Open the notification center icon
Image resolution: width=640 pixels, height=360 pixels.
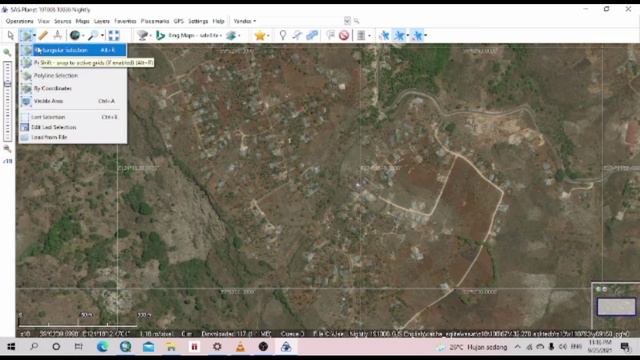625,347
